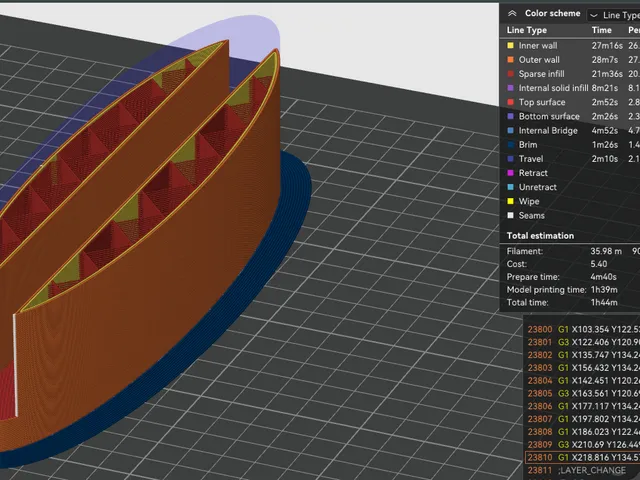
Task: Click the Line Type column header
Action: pyautogui.click(x=527, y=30)
